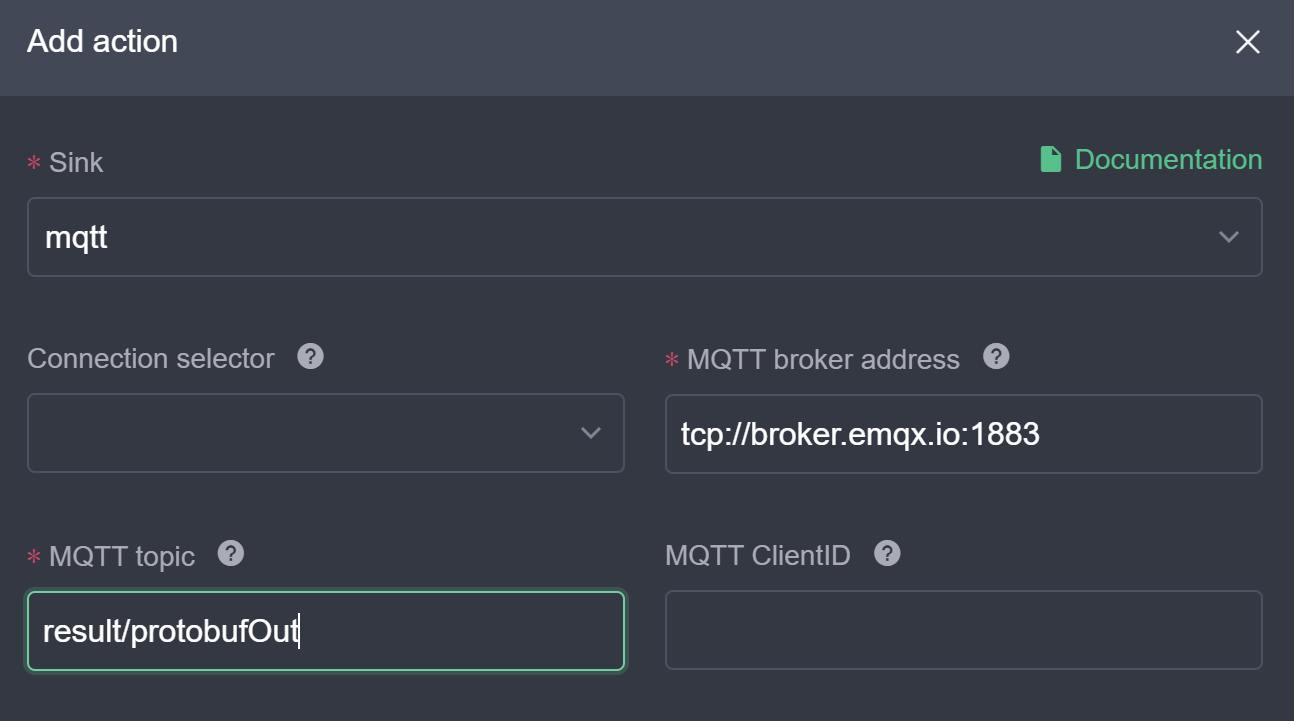Open the empty Connection selector combo box
1294x721 pixels.
pyautogui.click(x=326, y=433)
